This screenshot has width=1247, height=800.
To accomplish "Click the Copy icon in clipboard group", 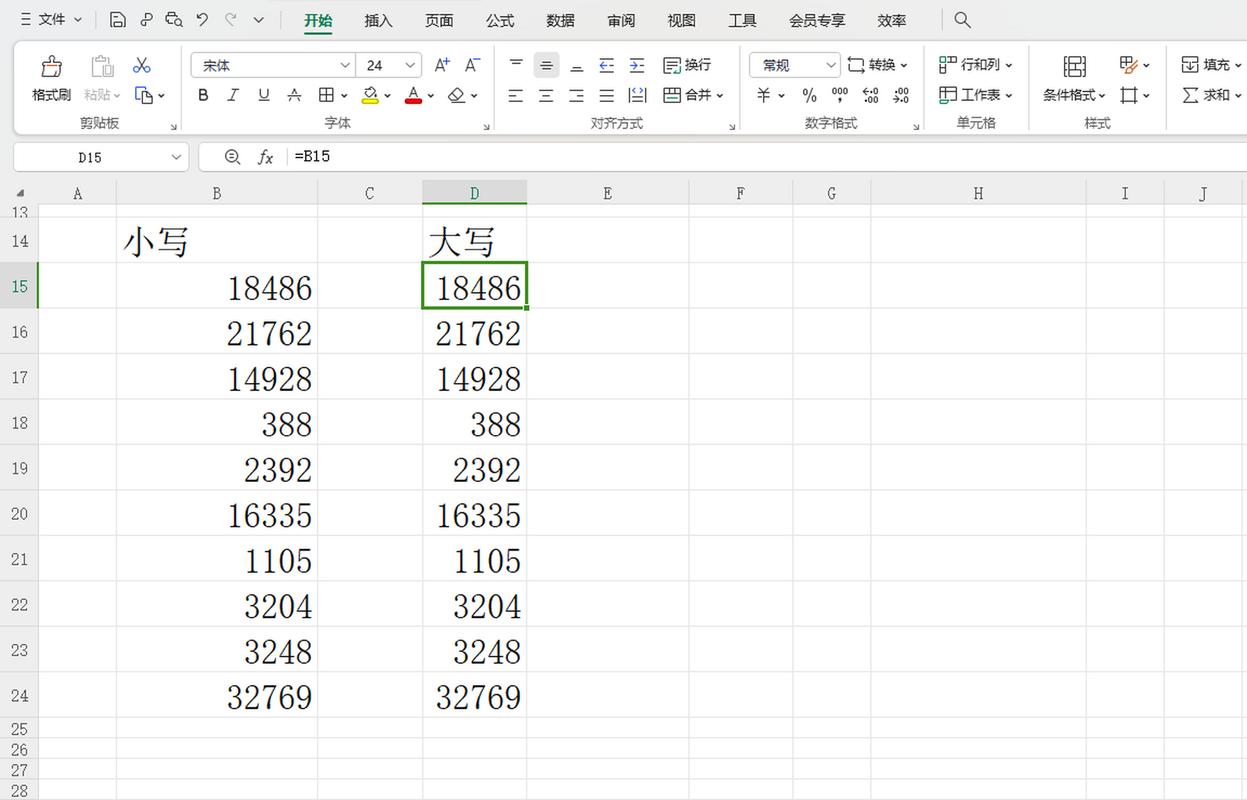I will click(144, 95).
